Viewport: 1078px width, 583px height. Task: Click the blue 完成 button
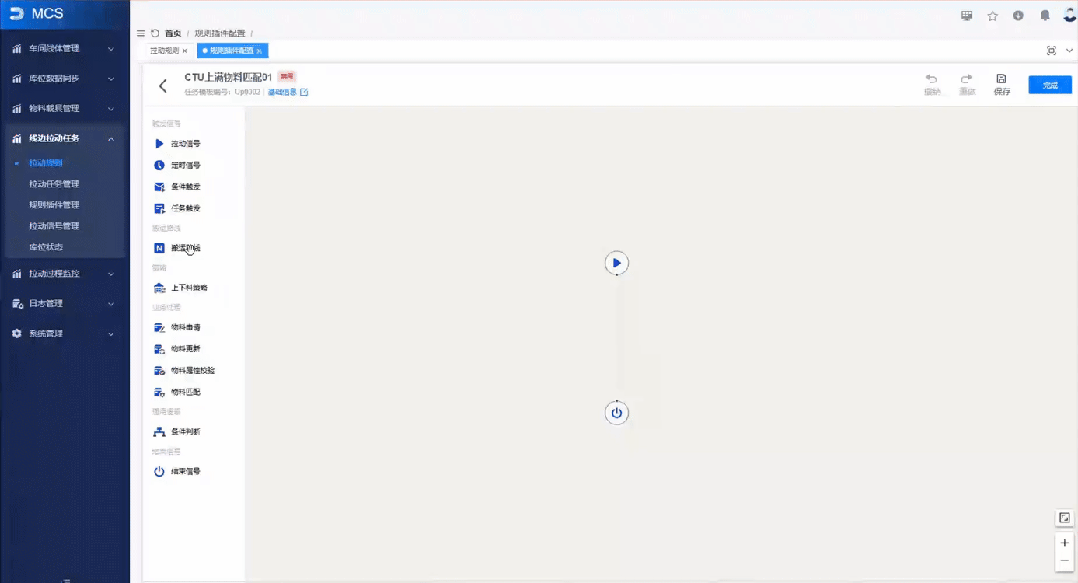click(1050, 85)
